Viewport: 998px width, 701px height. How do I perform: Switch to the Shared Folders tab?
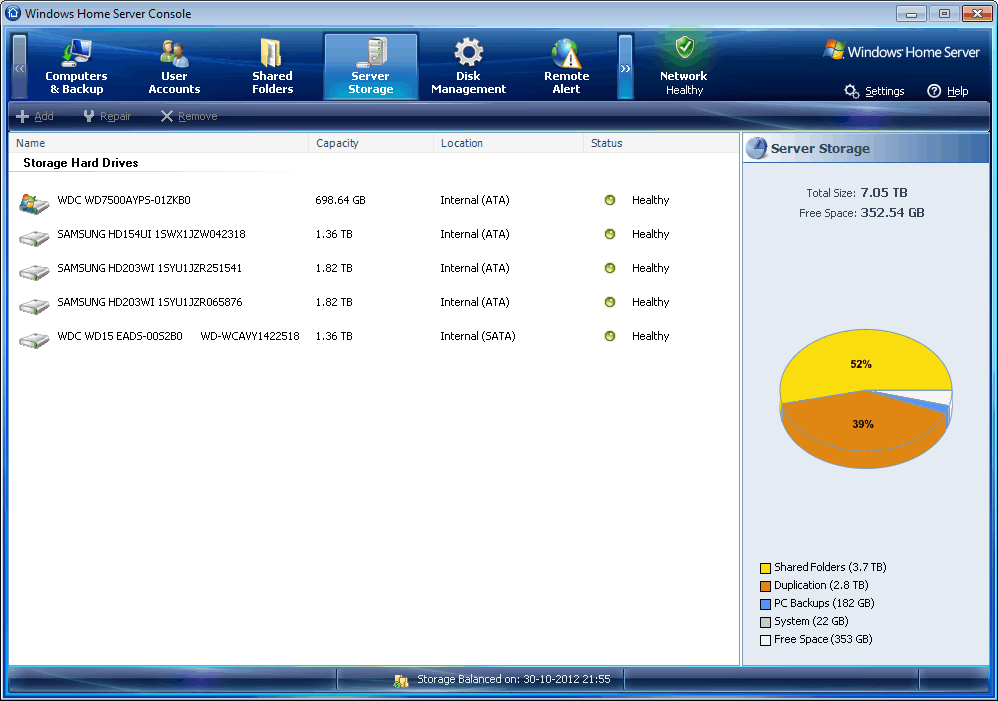(x=272, y=66)
